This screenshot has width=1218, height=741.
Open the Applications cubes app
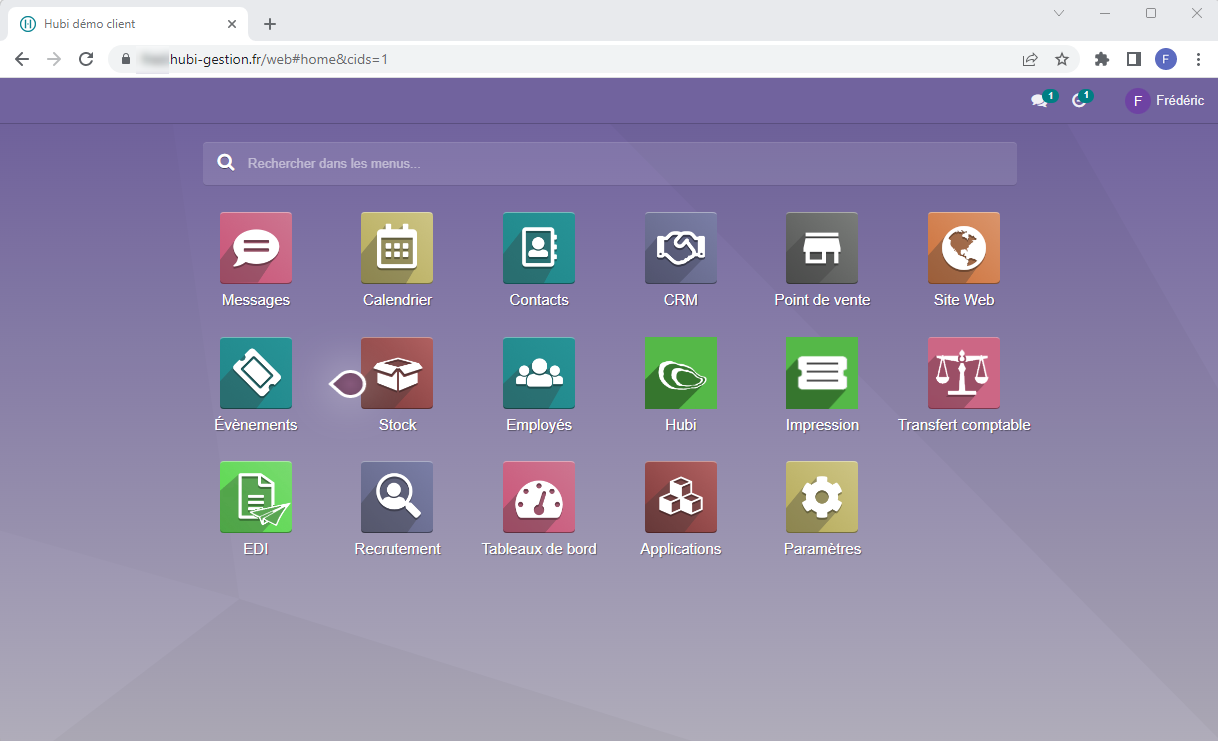(x=681, y=497)
